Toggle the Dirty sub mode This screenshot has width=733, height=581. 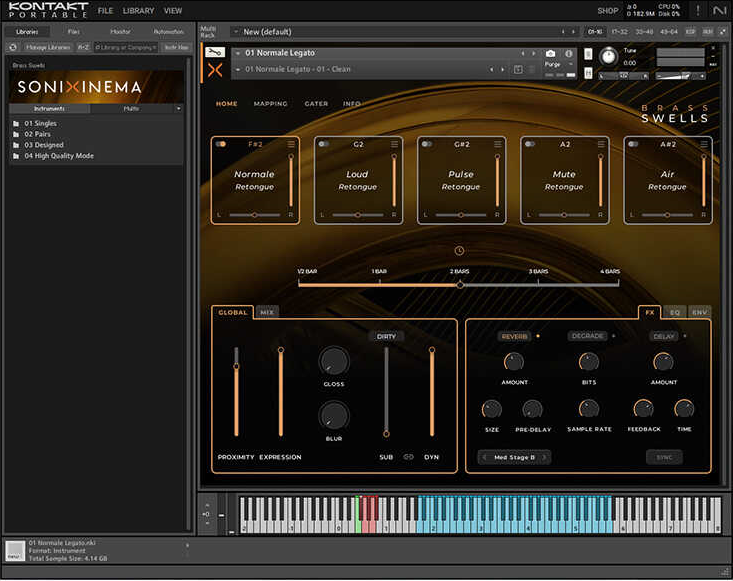(386, 337)
